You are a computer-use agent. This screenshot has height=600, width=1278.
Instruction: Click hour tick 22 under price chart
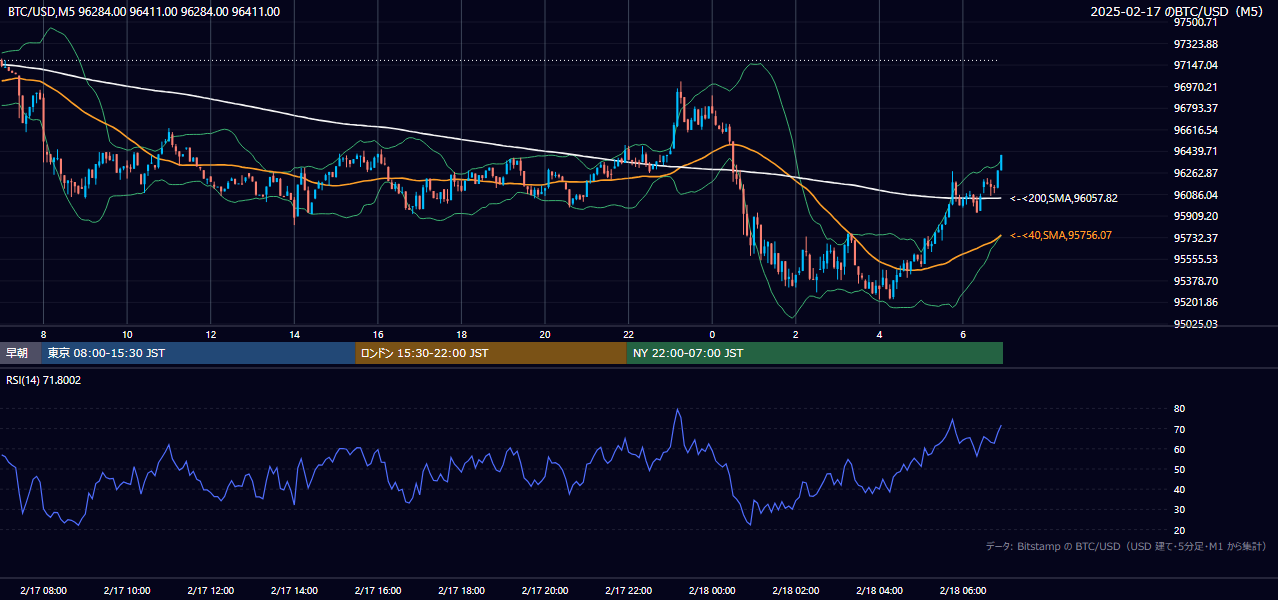click(x=628, y=334)
